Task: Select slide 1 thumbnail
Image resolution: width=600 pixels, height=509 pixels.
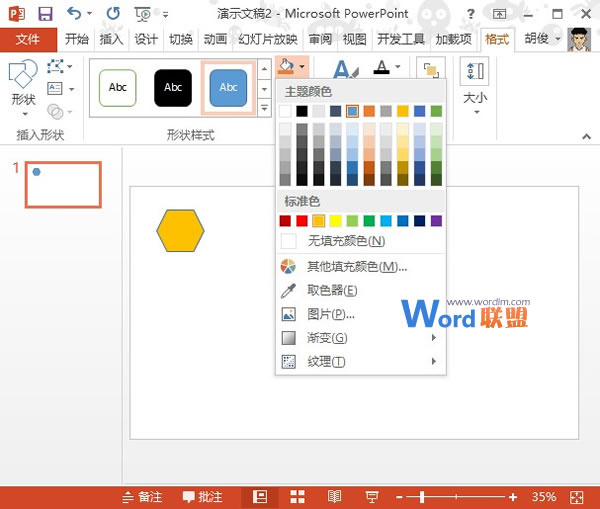Action: 63,185
